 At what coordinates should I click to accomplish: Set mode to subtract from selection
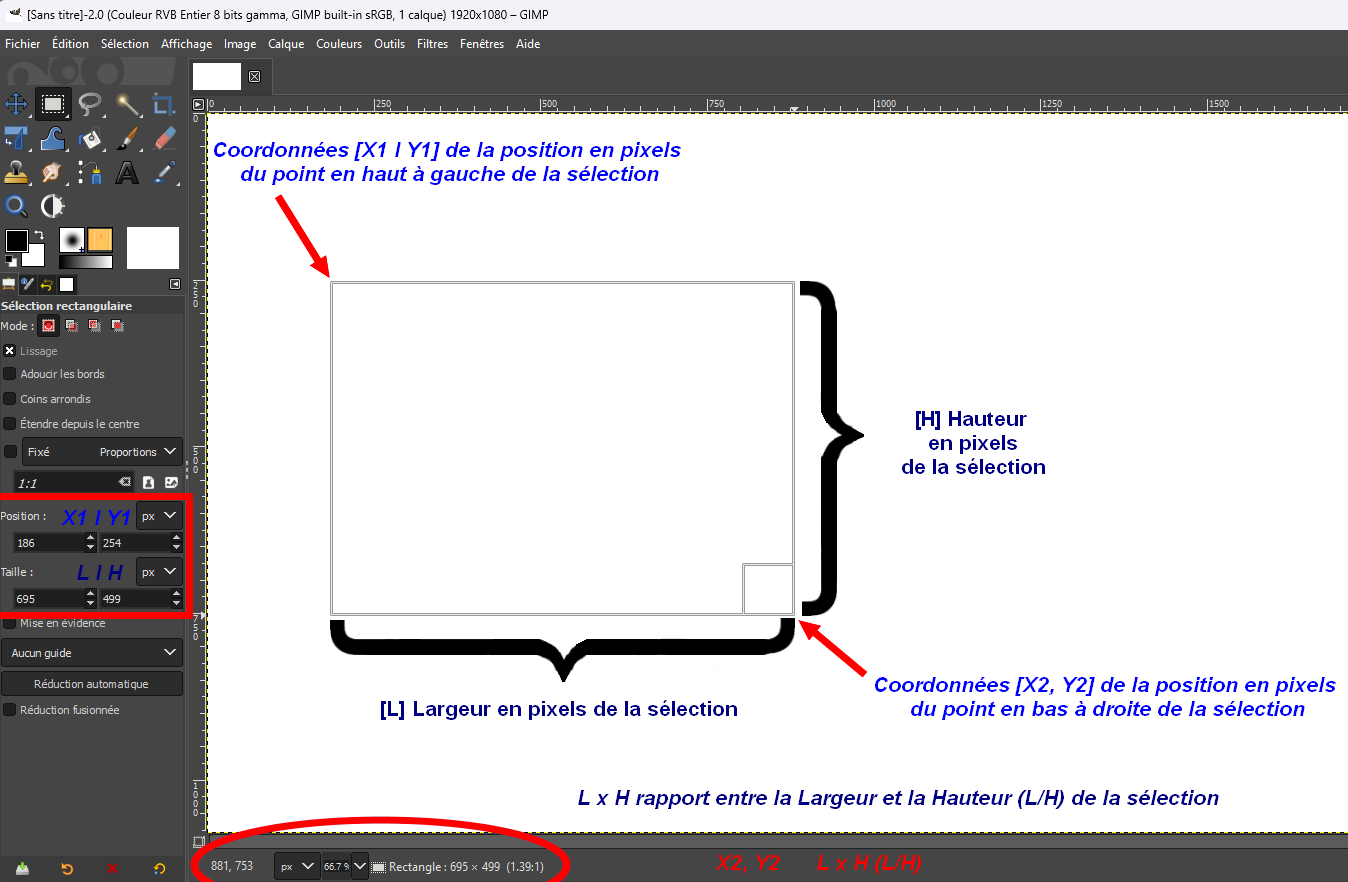[94, 326]
